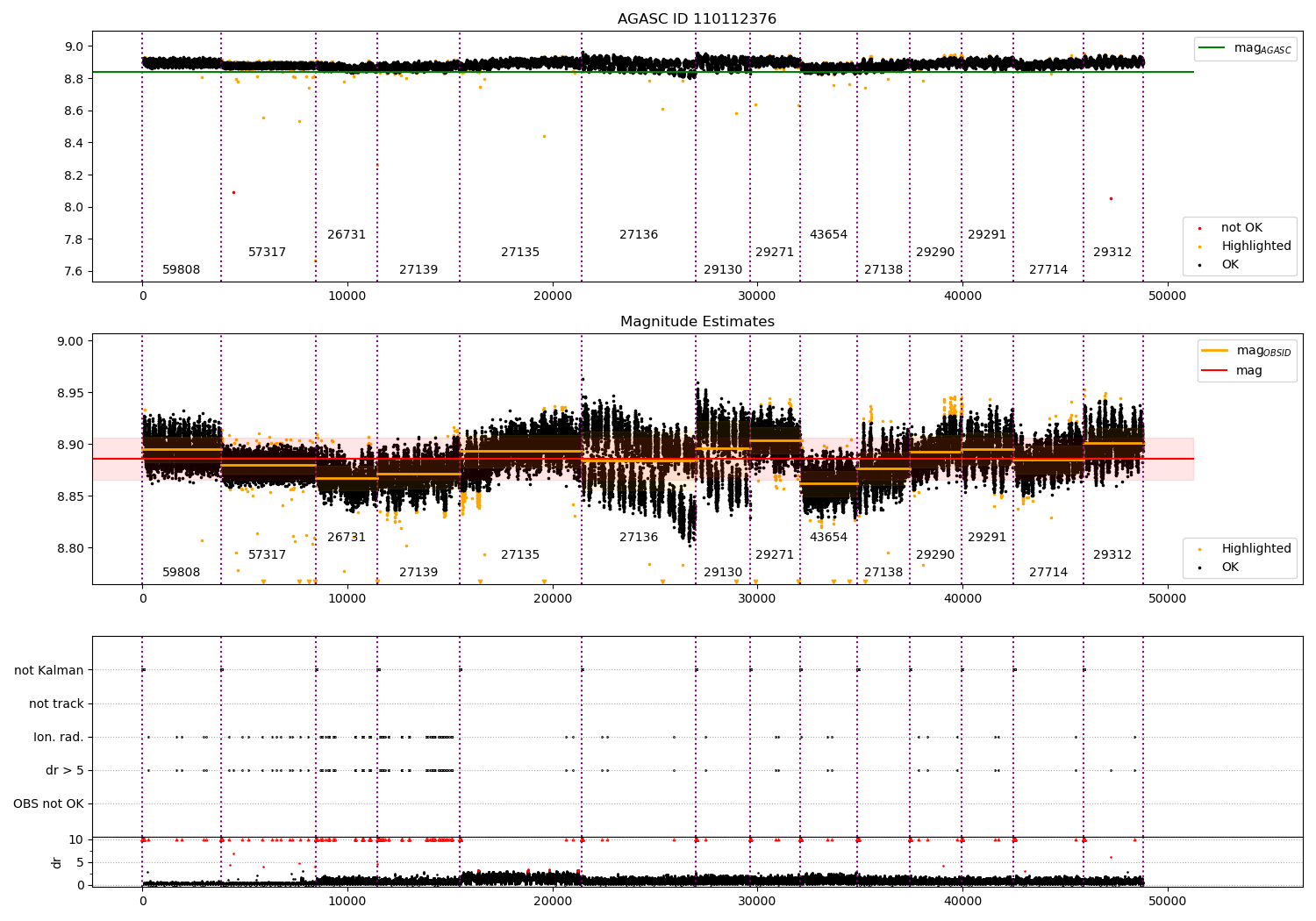The image size is (1316, 921).
Task: Click OBSID label 26731 in the top plot
Action: (x=347, y=235)
